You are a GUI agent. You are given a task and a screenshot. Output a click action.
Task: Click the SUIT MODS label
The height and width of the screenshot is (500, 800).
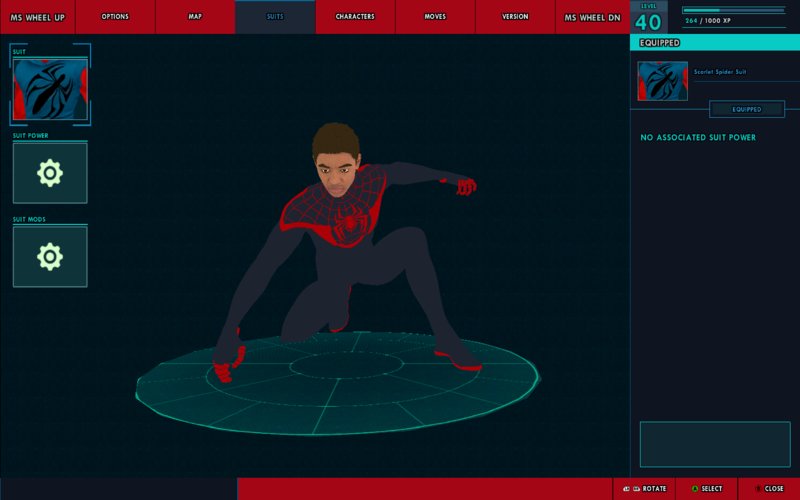pyautogui.click(x=29, y=219)
